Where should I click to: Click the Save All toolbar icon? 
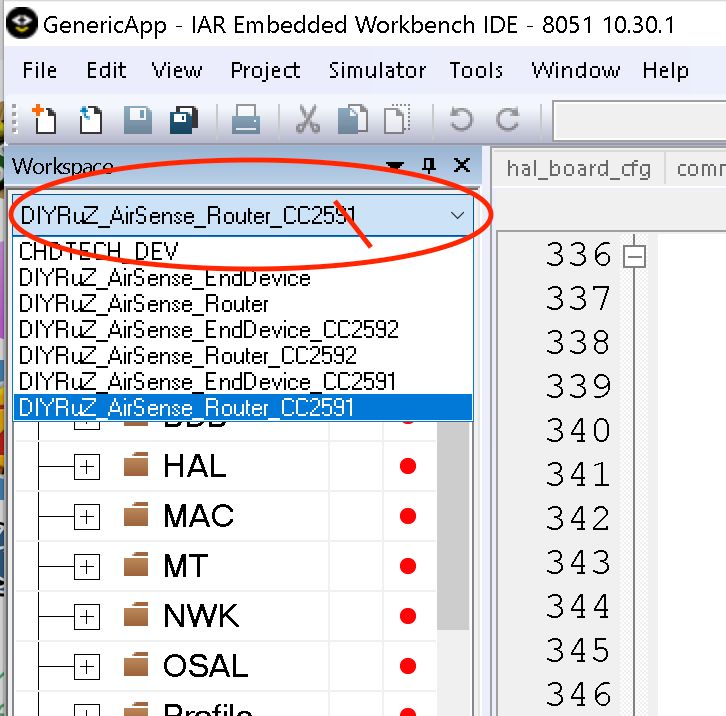[x=183, y=120]
